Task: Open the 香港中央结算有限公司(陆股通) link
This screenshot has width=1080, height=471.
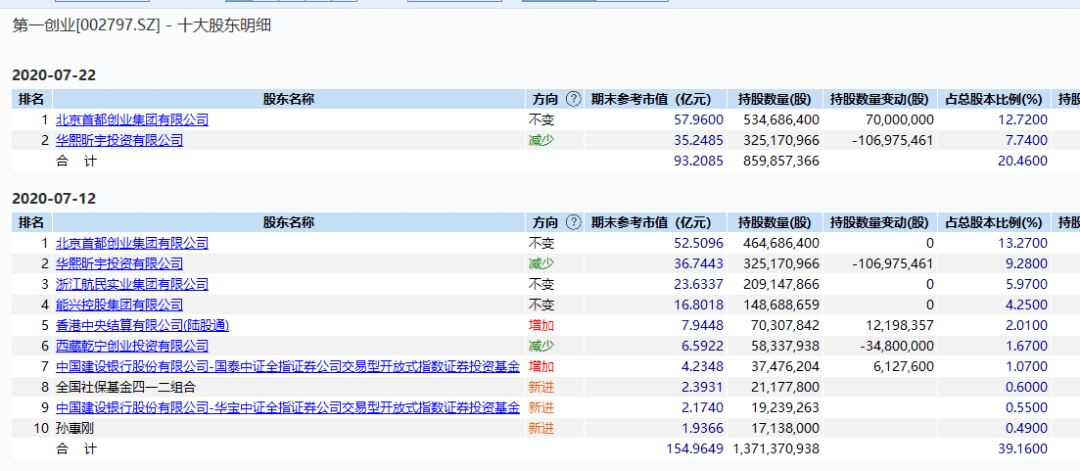Action: [x=143, y=326]
